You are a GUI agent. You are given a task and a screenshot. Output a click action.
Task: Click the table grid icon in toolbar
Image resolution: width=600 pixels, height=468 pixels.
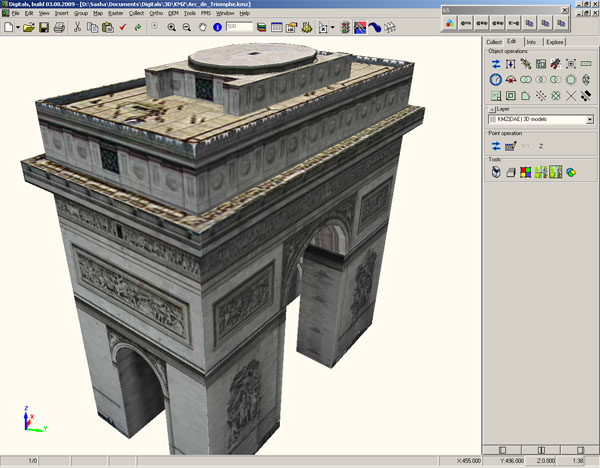click(x=277, y=28)
